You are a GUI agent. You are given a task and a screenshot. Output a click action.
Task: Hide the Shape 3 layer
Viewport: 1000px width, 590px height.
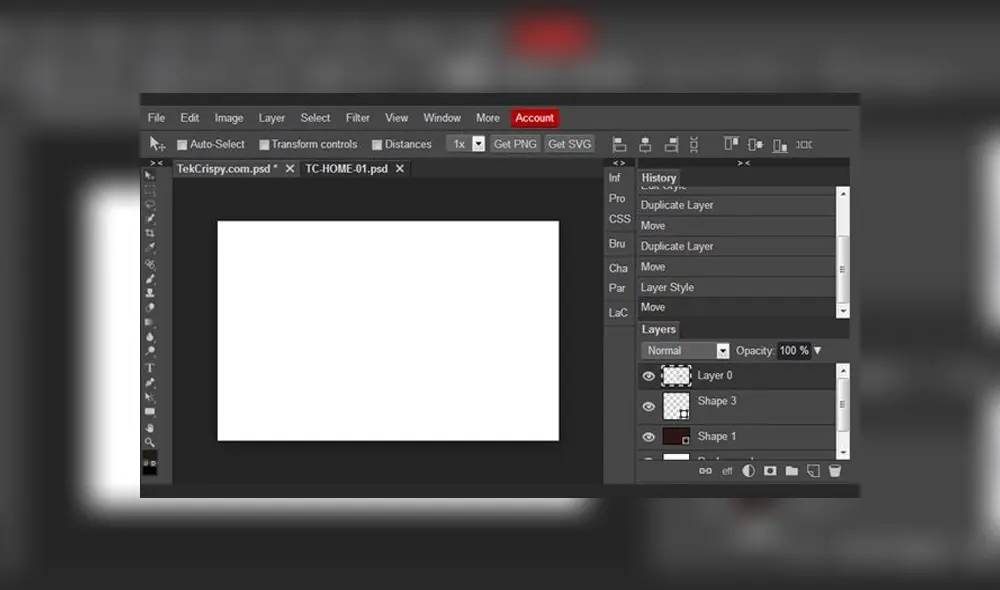[x=649, y=407]
